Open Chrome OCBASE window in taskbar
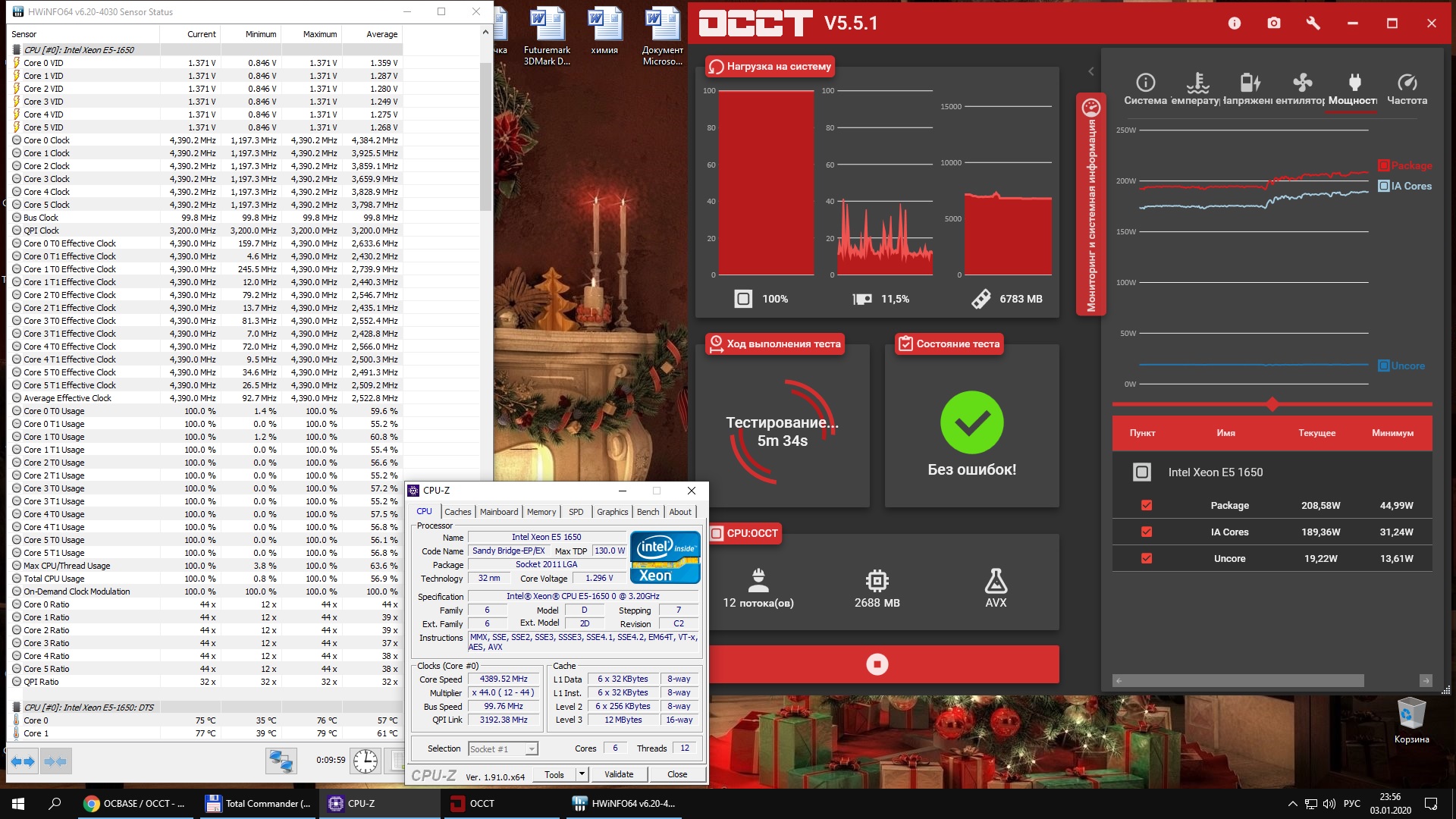This screenshot has height=819, width=1456. [134, 804]
